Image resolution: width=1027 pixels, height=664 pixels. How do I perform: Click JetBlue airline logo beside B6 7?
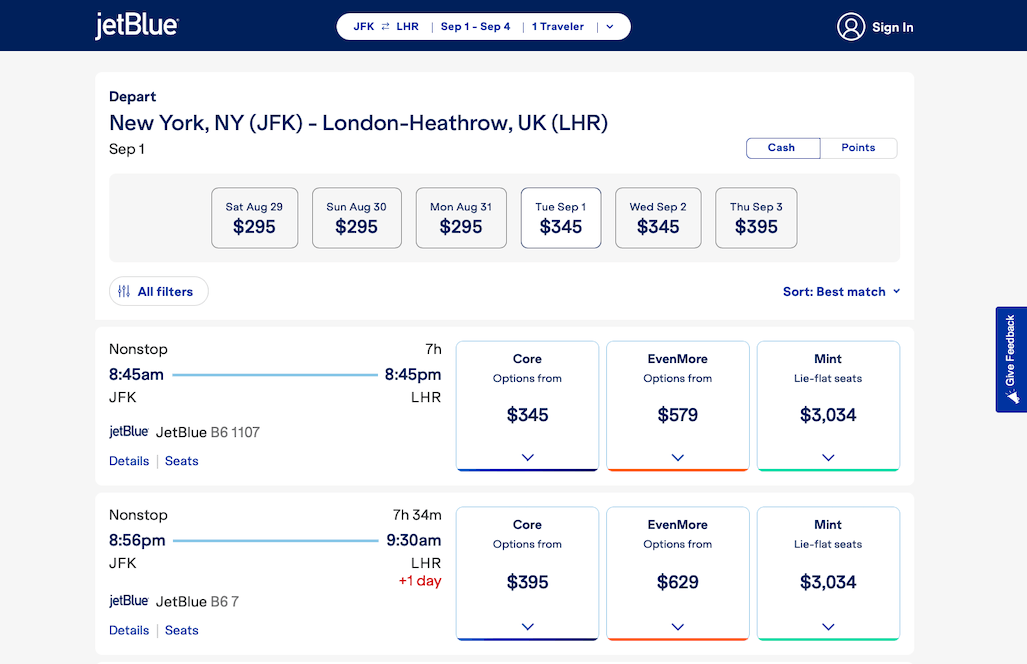click(x=129, y=601)
